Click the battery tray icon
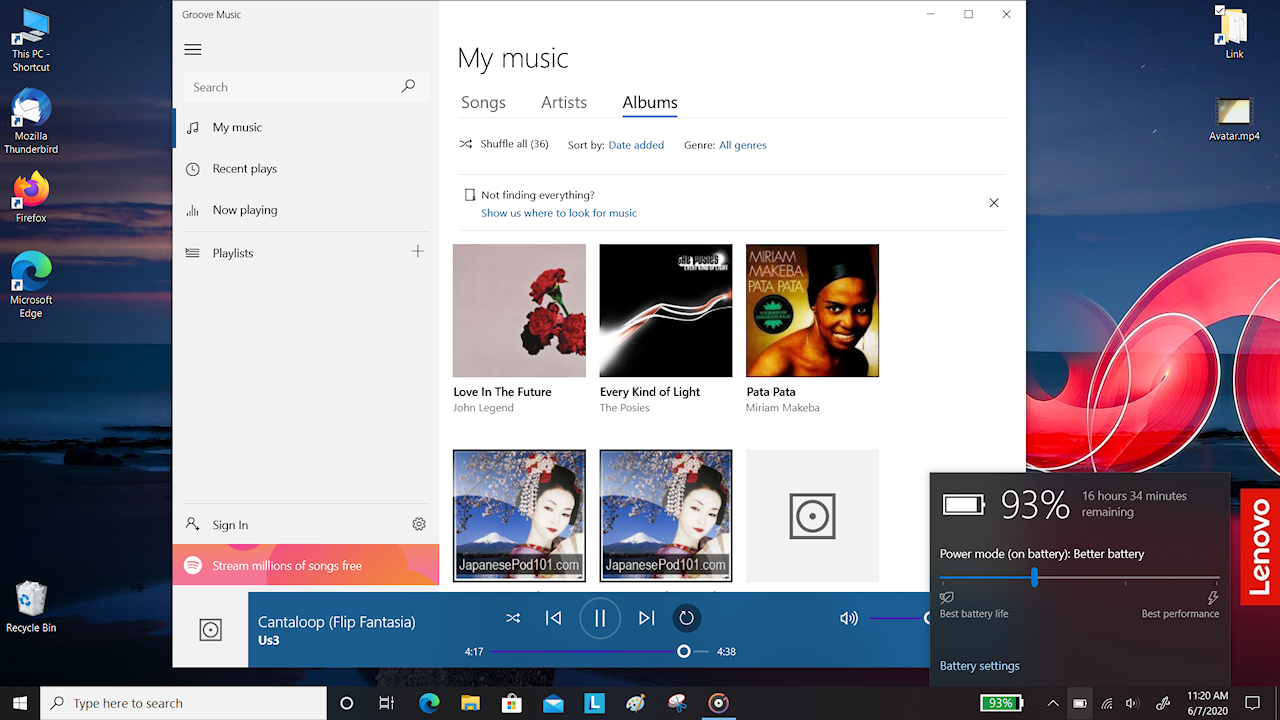1280x720 pixels. (x=1080, y=703)
